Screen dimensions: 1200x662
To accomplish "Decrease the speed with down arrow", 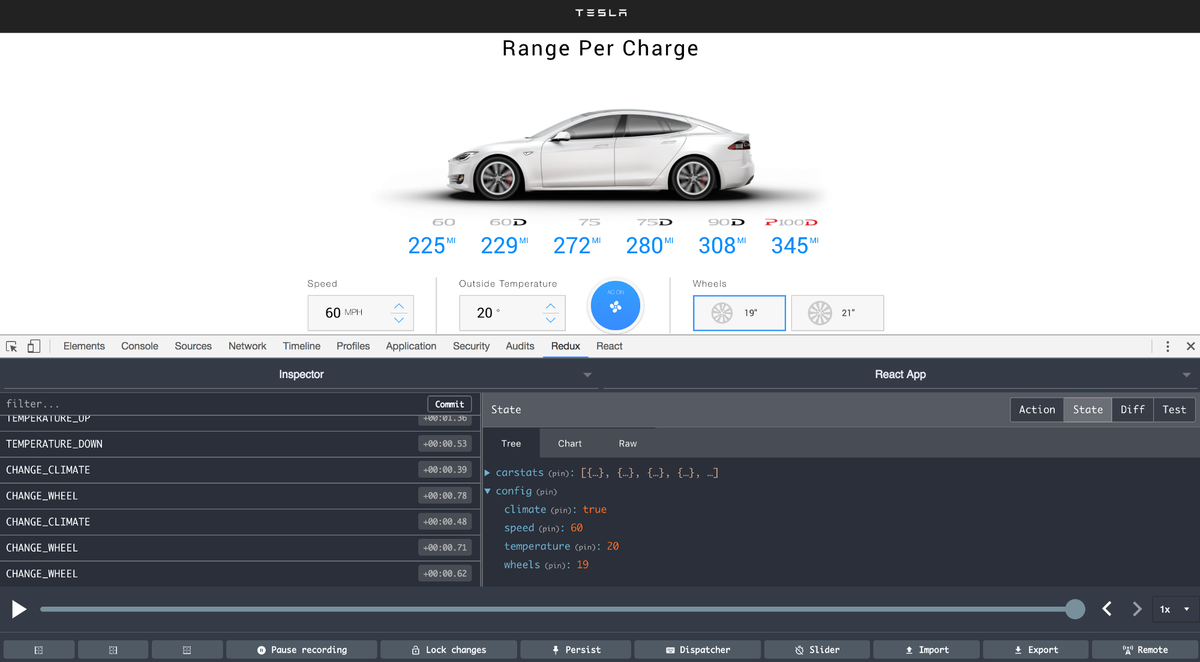I will point(399,320).
